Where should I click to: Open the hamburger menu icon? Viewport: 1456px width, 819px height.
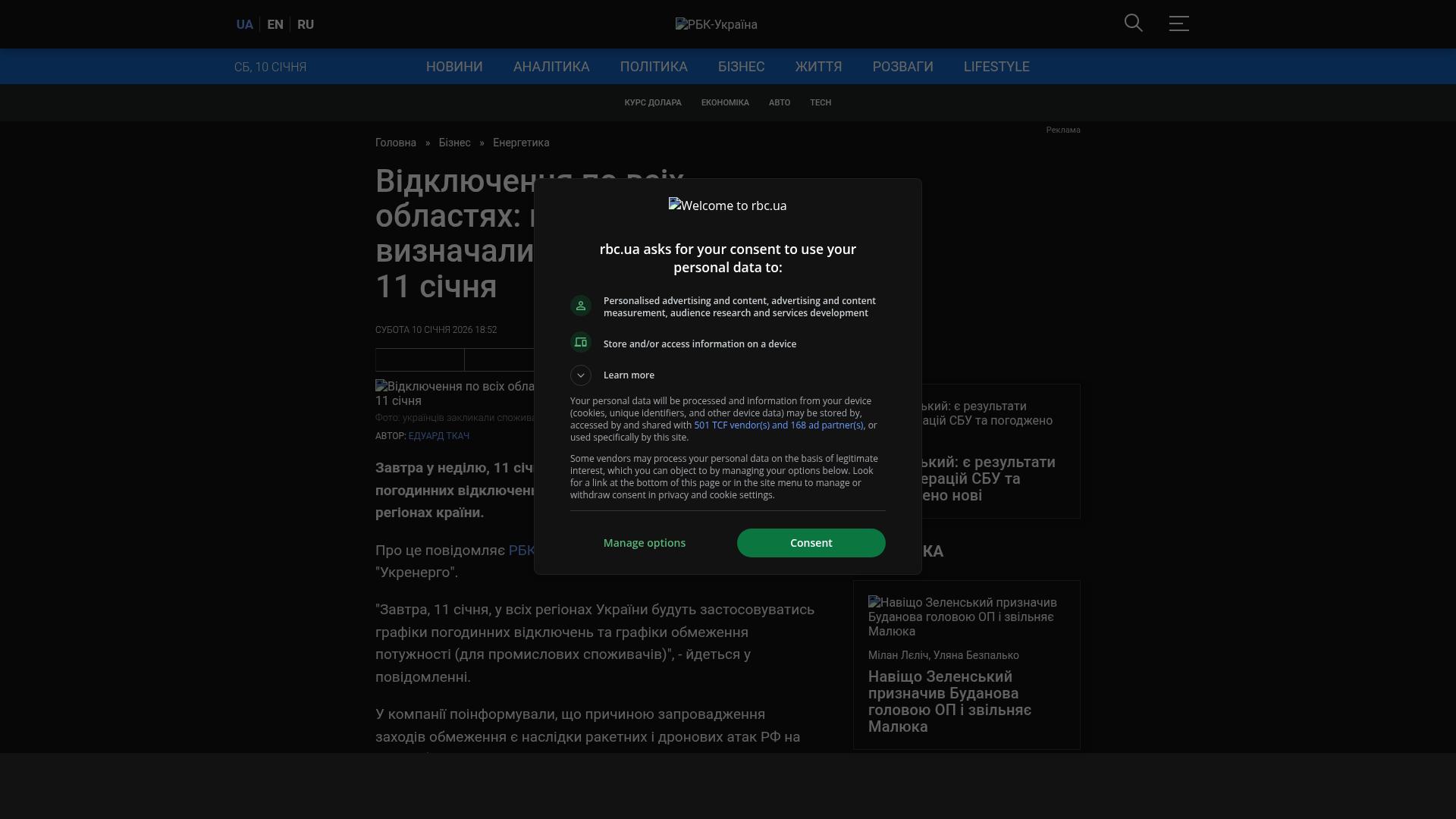(1178, 24)
